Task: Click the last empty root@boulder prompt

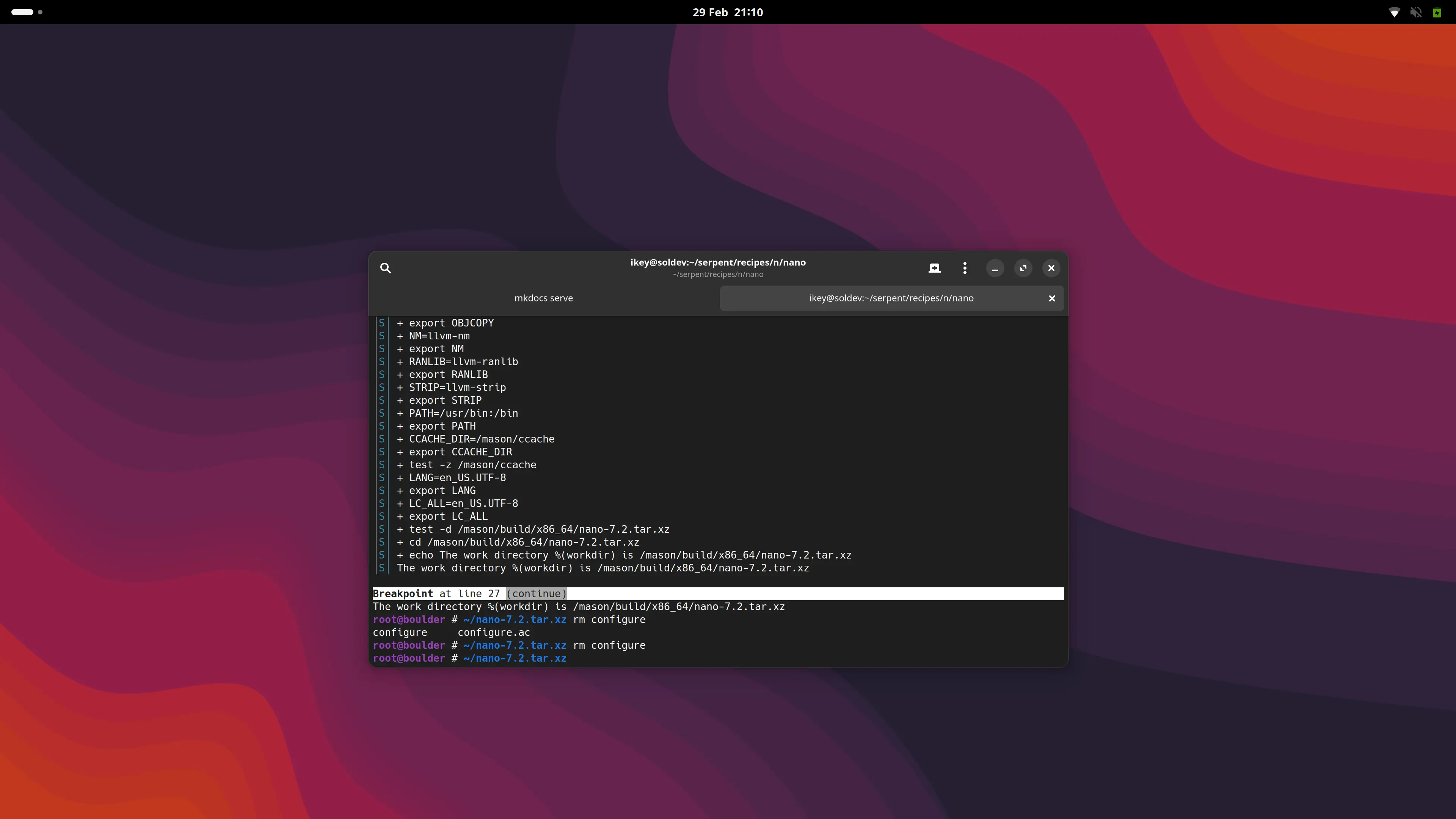Action: tap(469, 658)
